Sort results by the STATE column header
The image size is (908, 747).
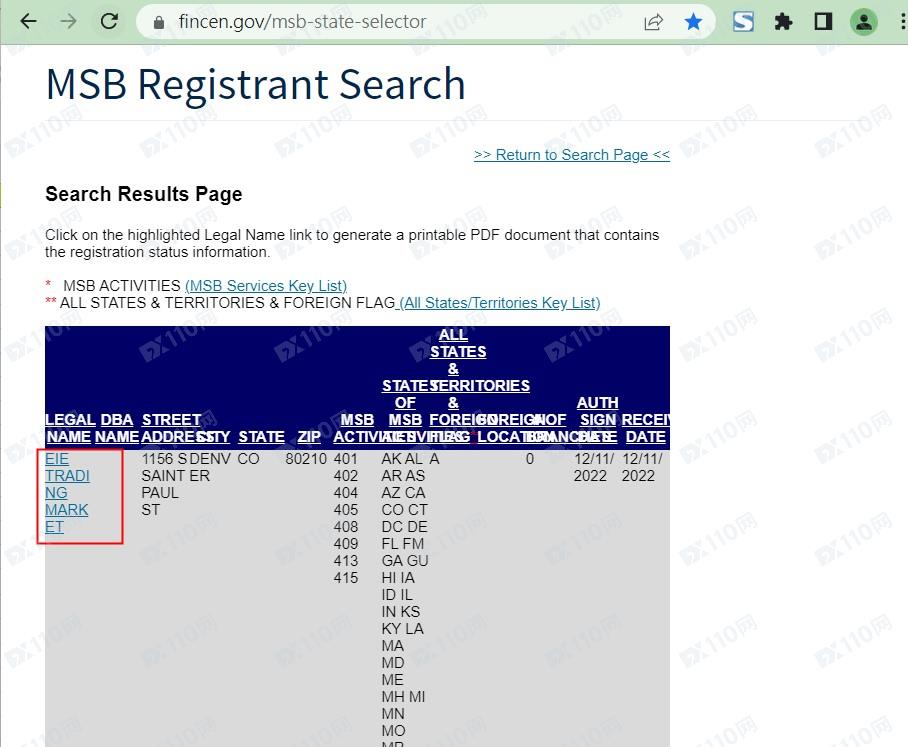click(x=261, y=437)
